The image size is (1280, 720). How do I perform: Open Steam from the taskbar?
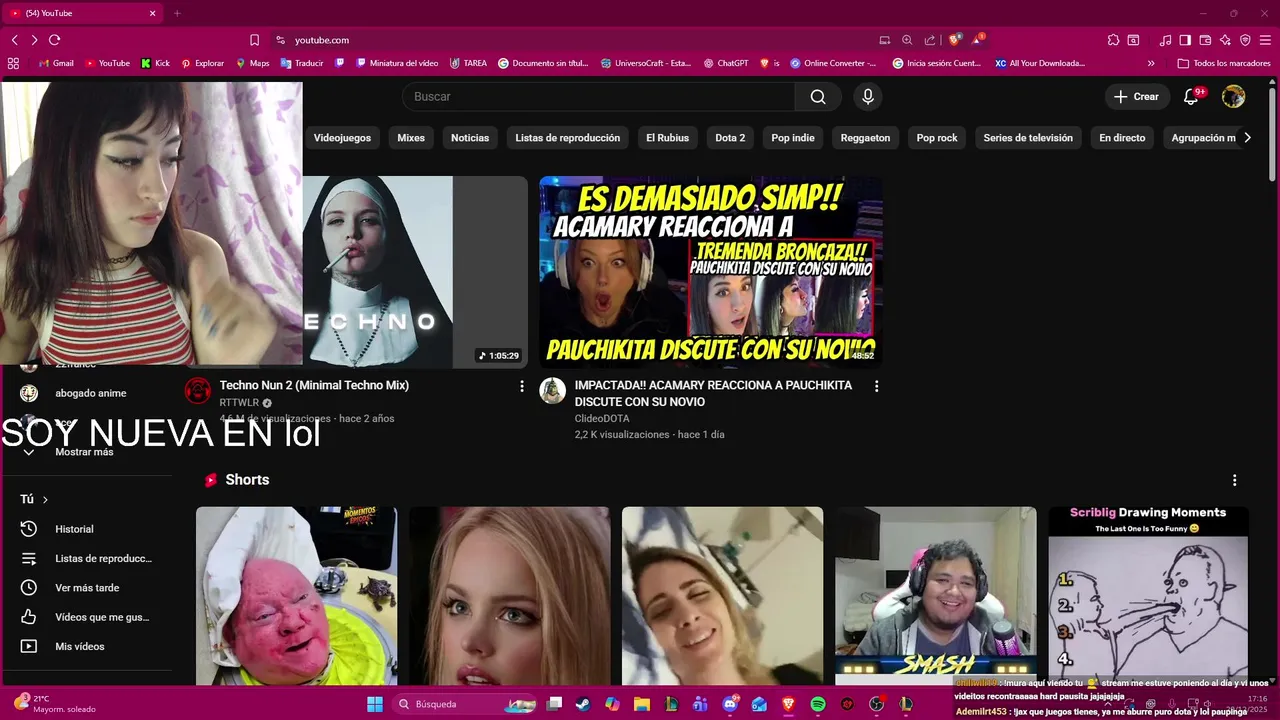point(583,704)
